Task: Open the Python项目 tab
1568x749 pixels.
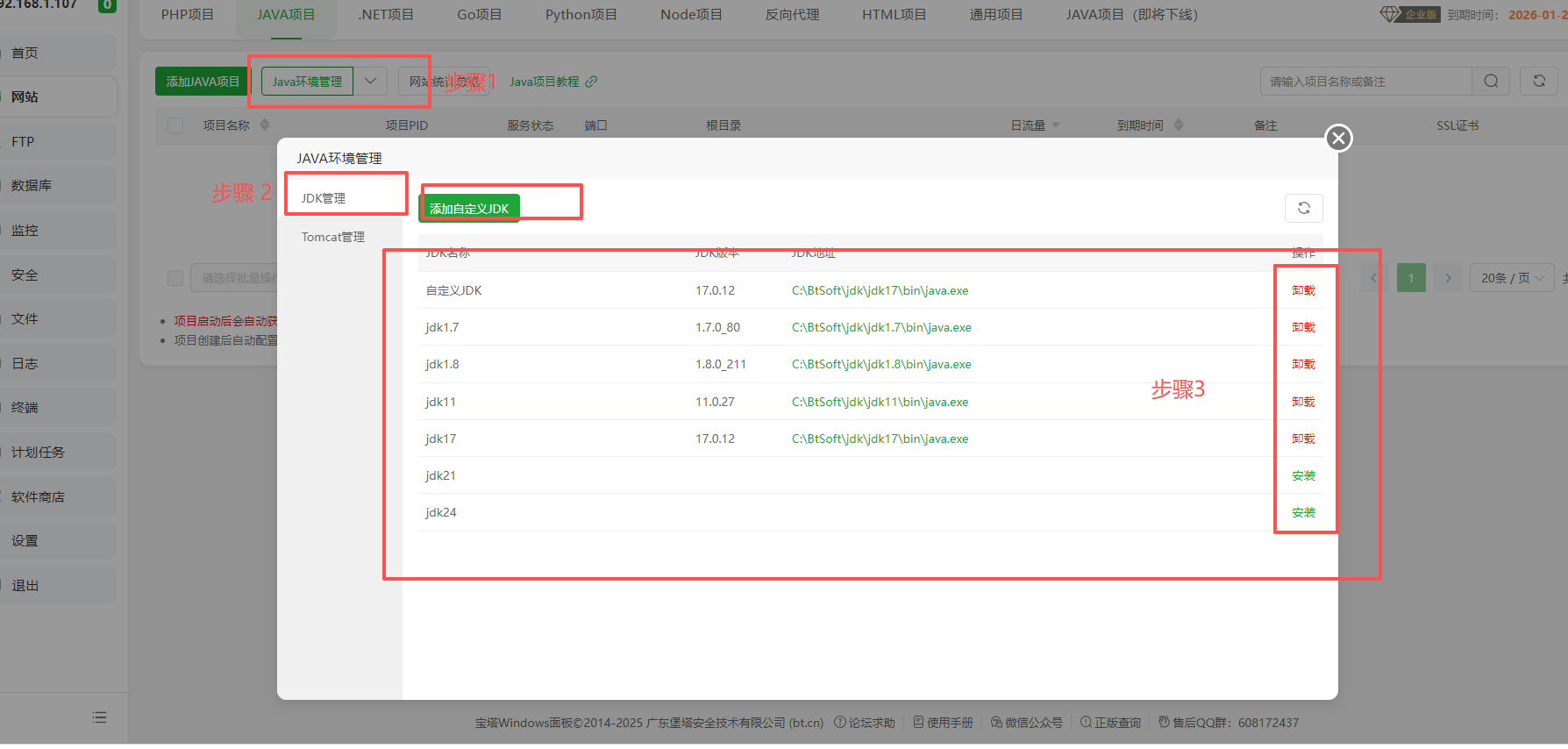Action: pos(581,15)
